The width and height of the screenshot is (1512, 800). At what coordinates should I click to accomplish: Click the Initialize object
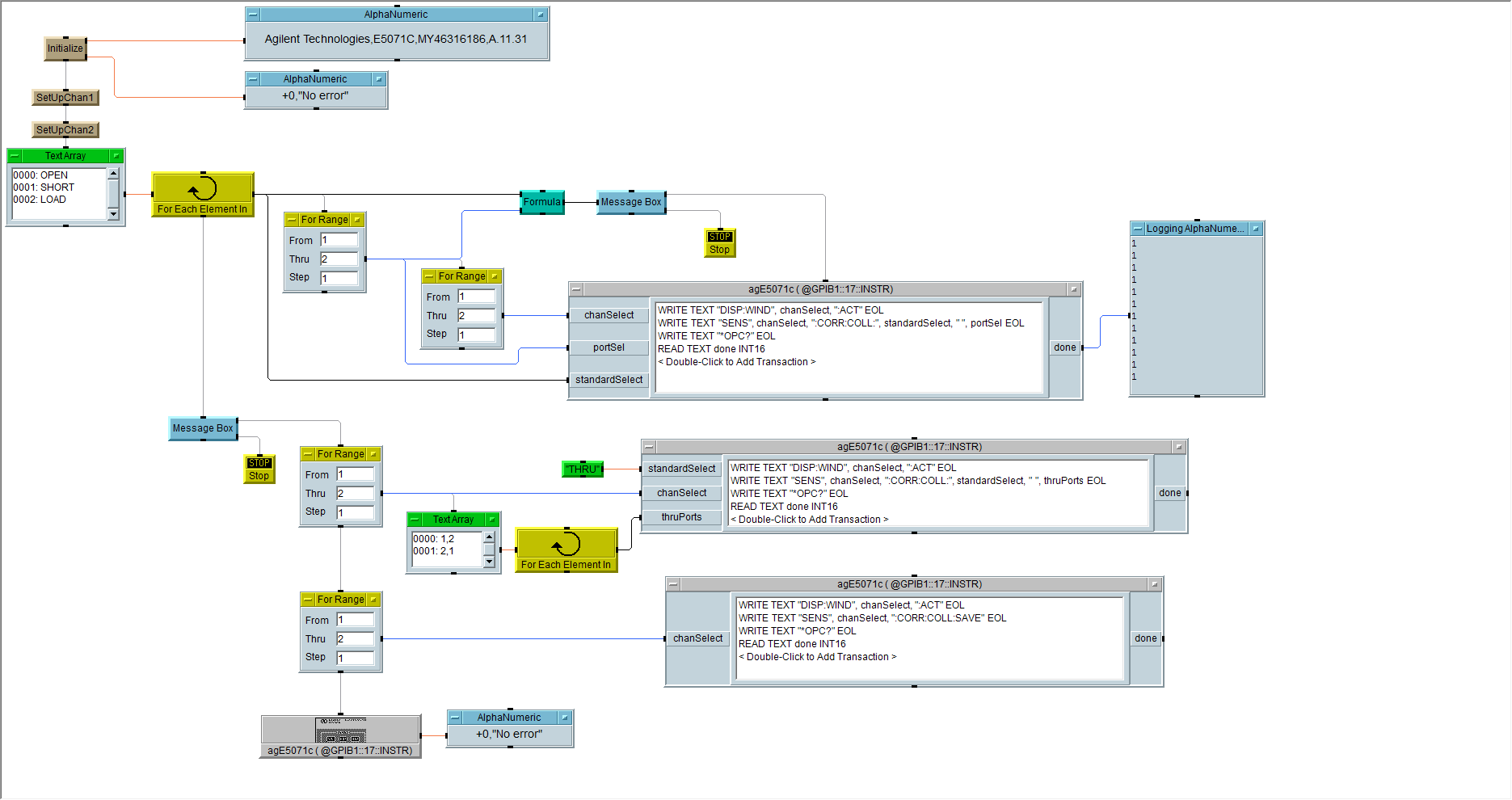65,48
